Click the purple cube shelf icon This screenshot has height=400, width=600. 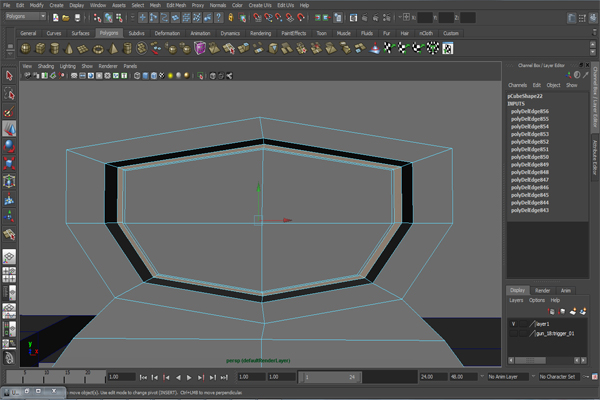pyautogui.click(x=200, y=49)
